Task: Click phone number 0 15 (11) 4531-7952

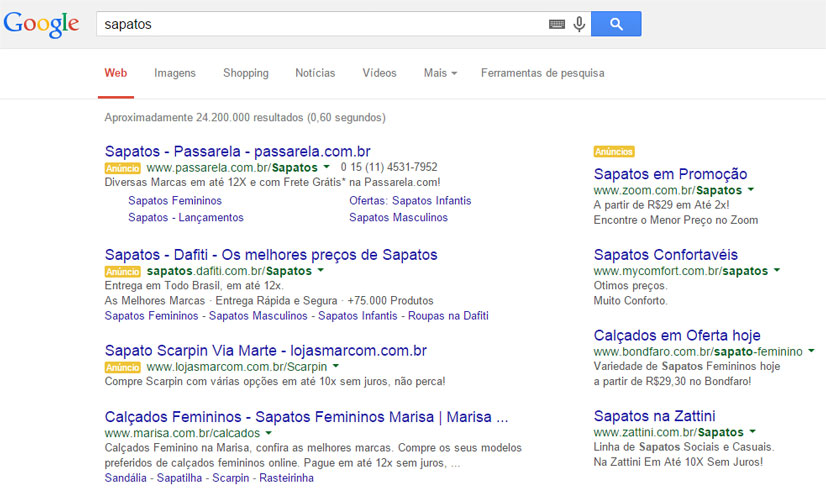Action: 389,167
